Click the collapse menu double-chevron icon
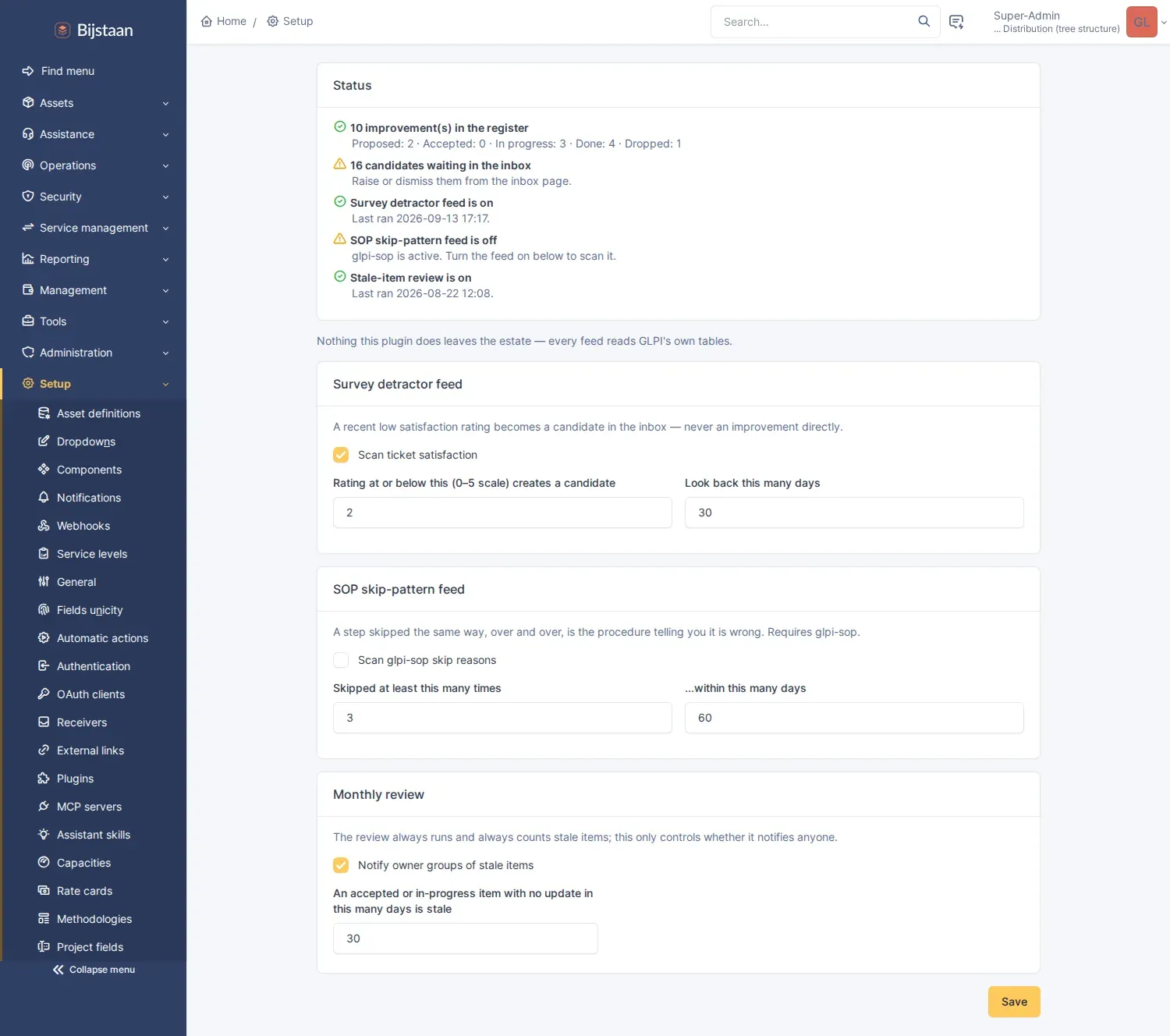 [x=58, y=970]
